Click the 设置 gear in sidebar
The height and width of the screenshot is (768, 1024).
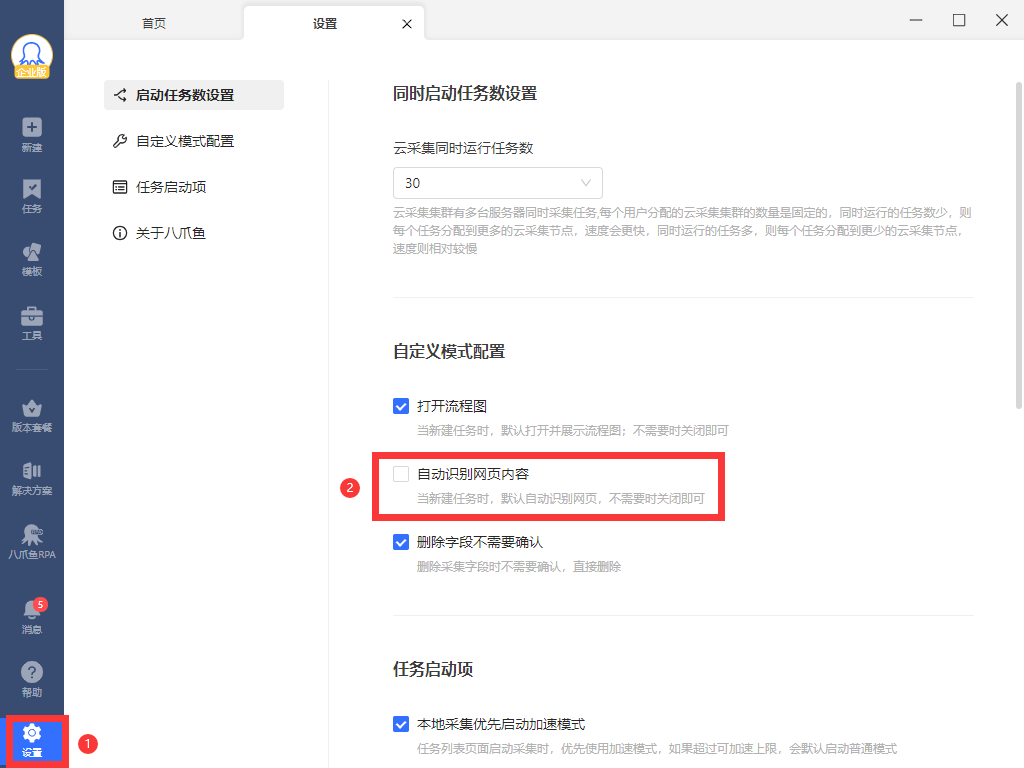click(x=31, y=741)
